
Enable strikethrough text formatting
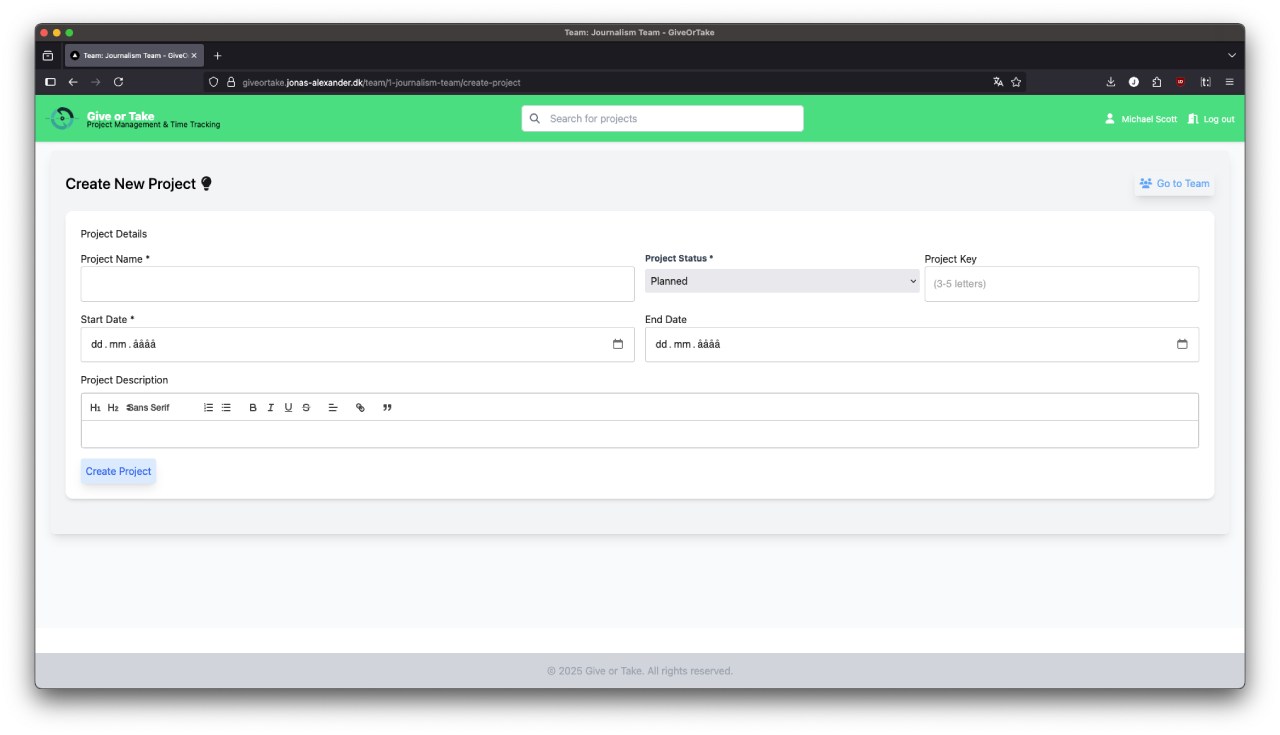[x=306, y=408]
